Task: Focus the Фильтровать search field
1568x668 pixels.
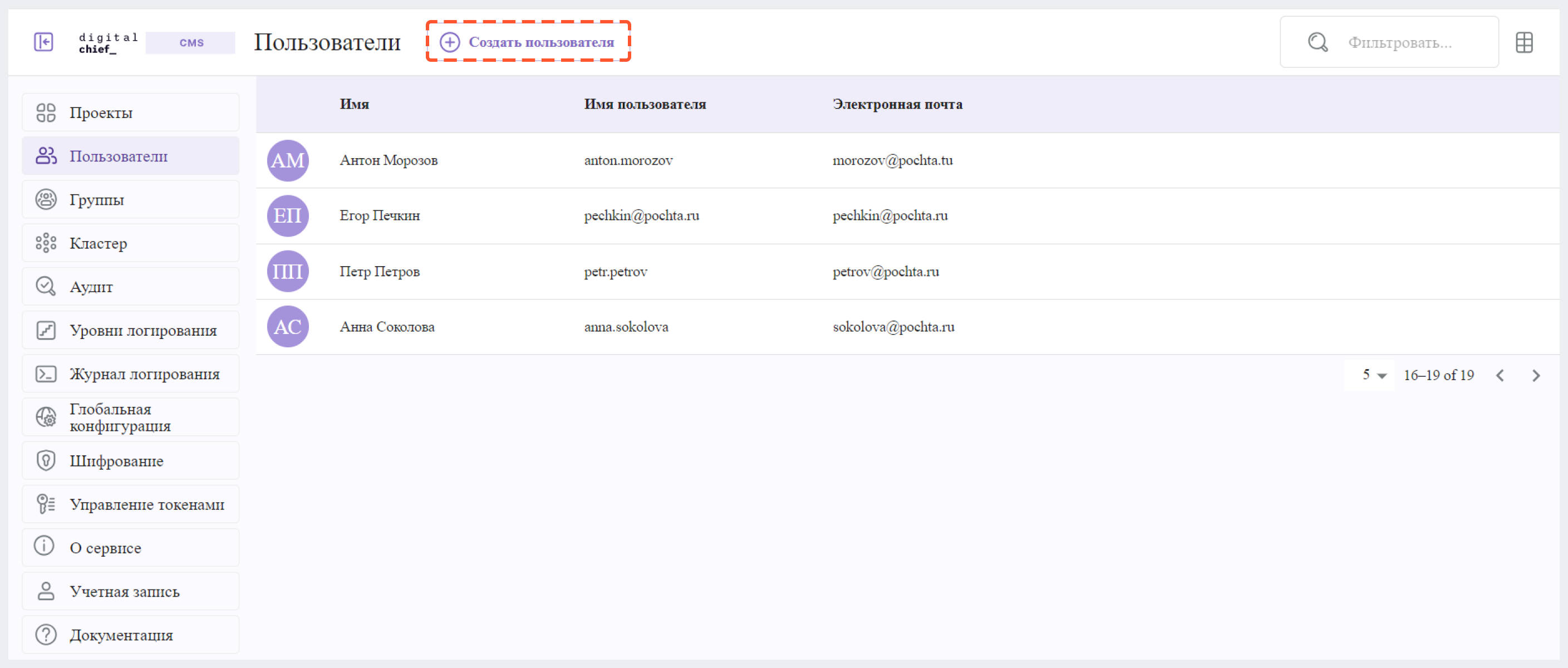Action: [x=1389, y=42]
